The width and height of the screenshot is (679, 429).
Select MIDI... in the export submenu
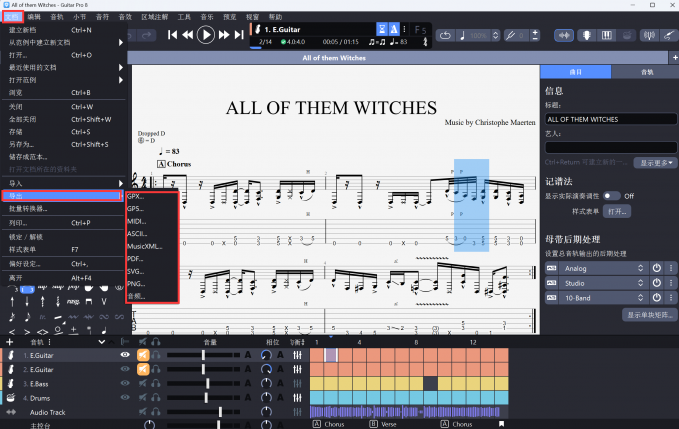137,221
